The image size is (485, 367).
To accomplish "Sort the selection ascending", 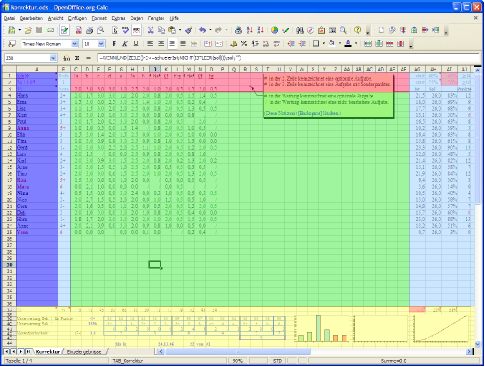I will (x=250, y=30).
